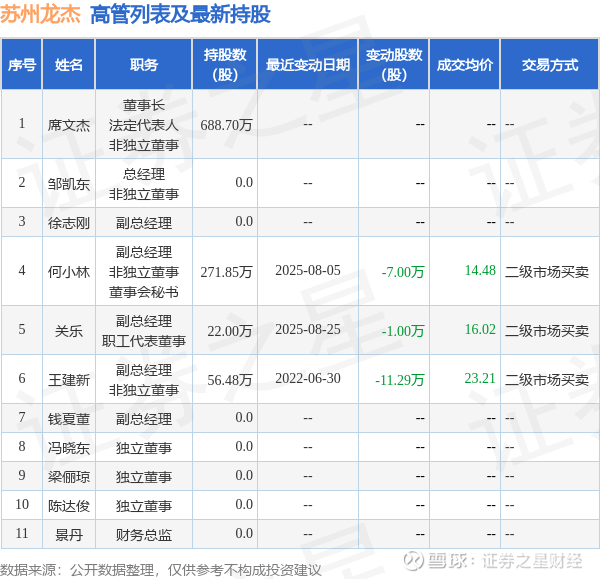
Task: Click 二级市场买卖 in 王建新's row
Action: 547,380
